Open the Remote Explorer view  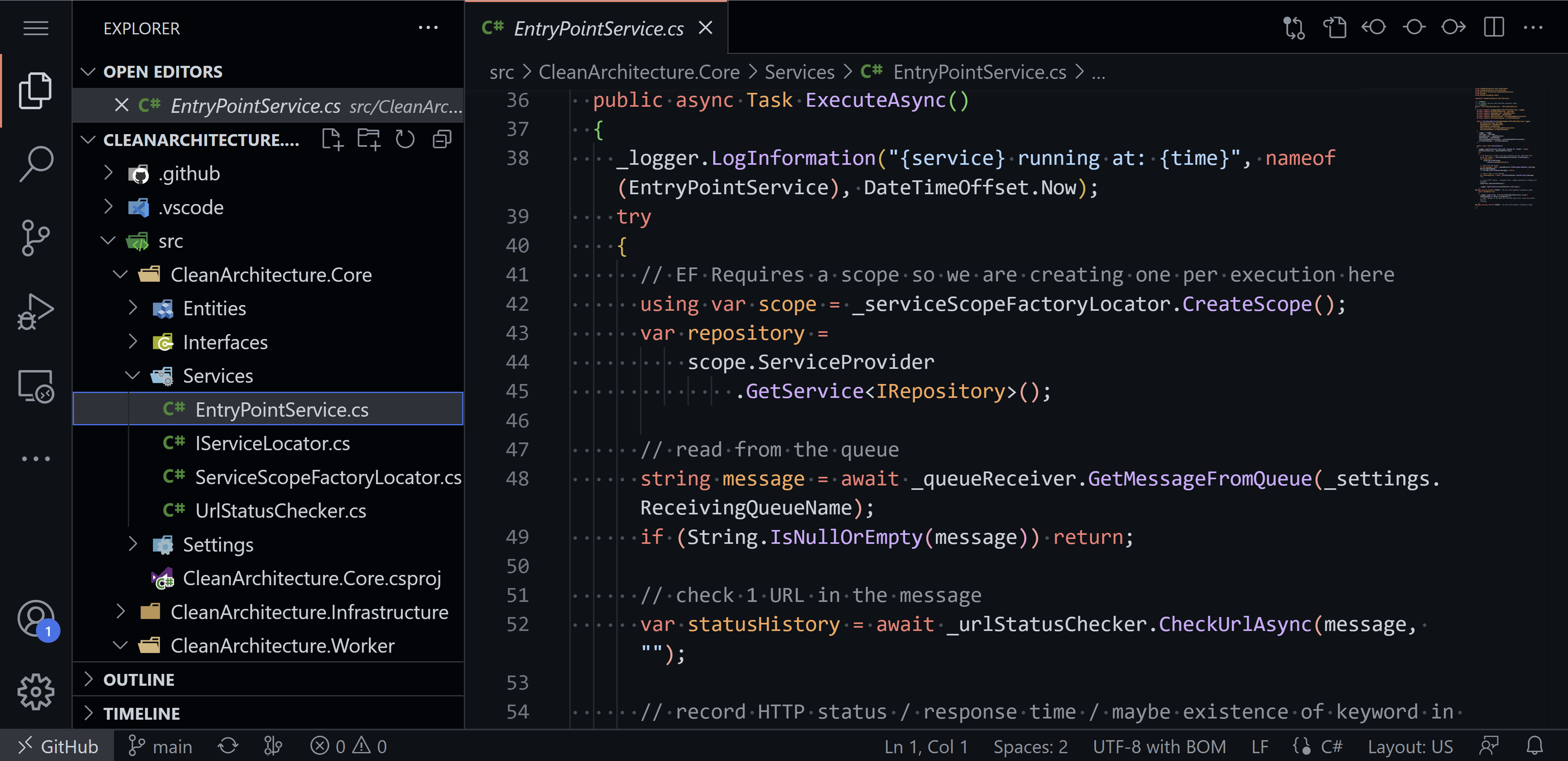[x=35, y=386]
